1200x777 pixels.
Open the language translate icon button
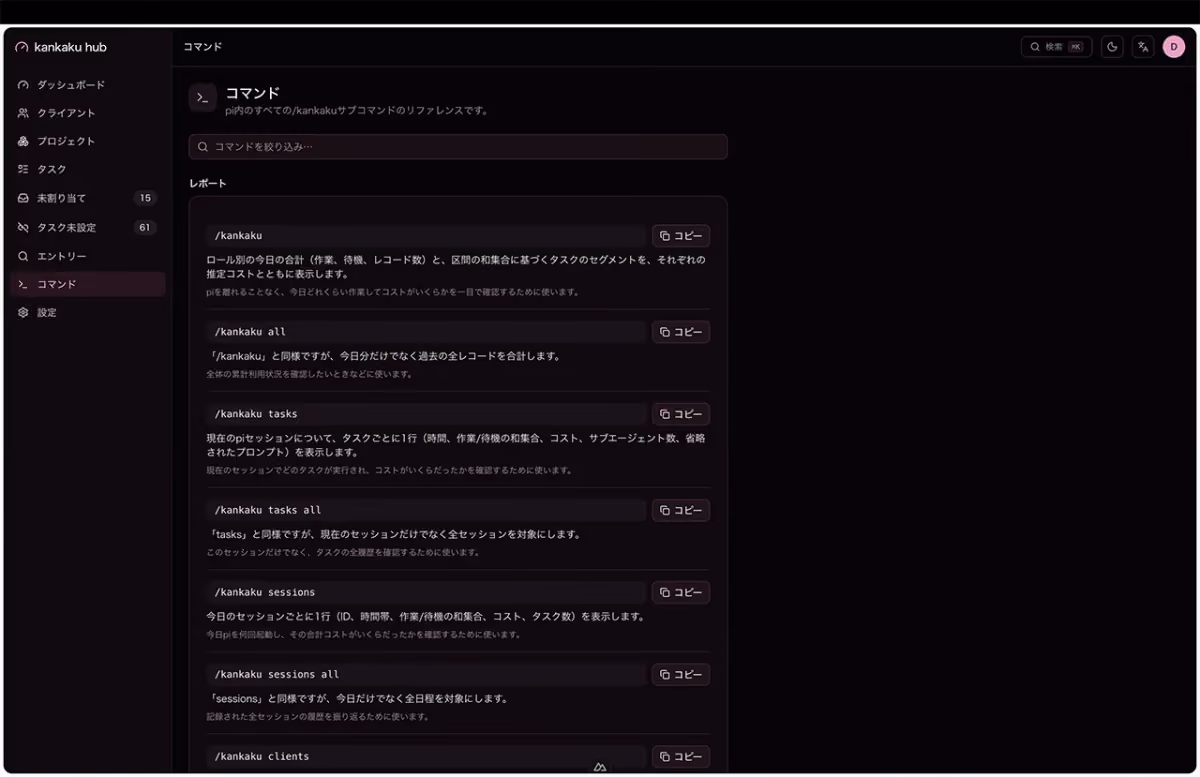coord(1143,47)
